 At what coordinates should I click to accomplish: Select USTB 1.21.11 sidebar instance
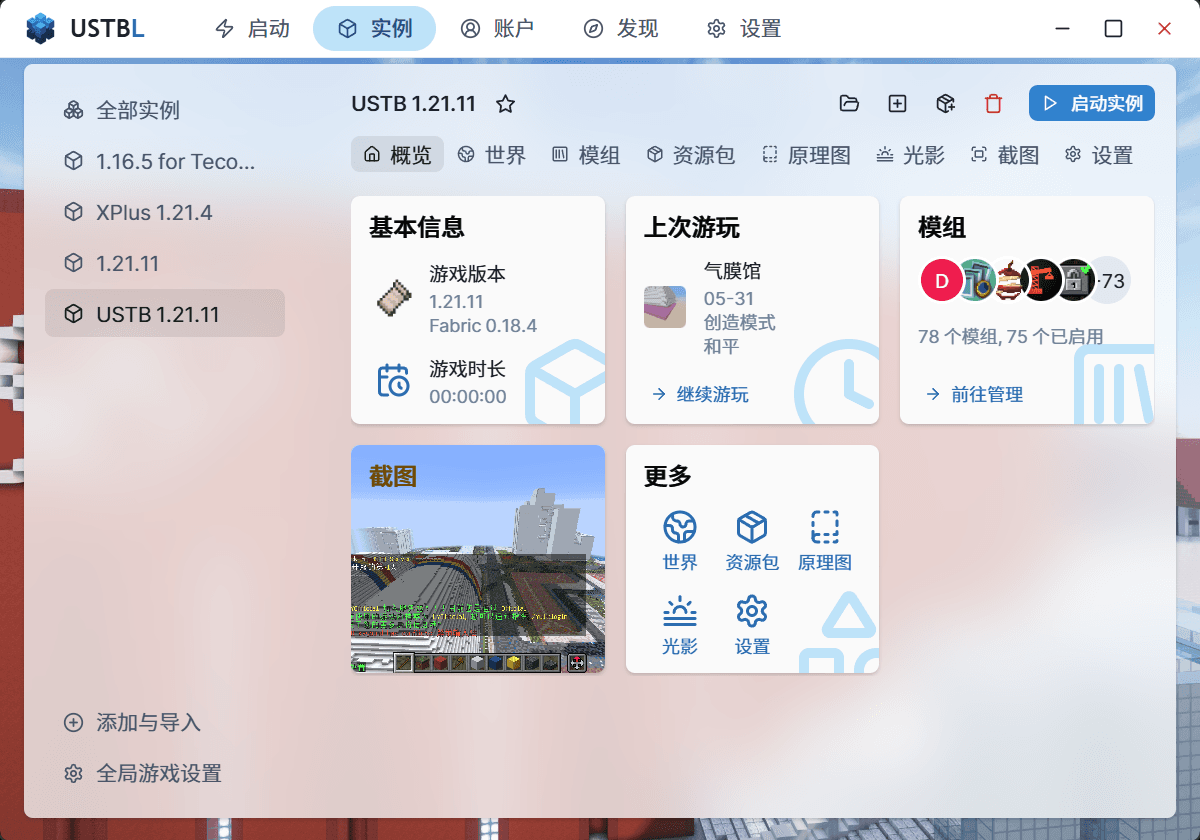pyautogui.click(x=165, y=314)
